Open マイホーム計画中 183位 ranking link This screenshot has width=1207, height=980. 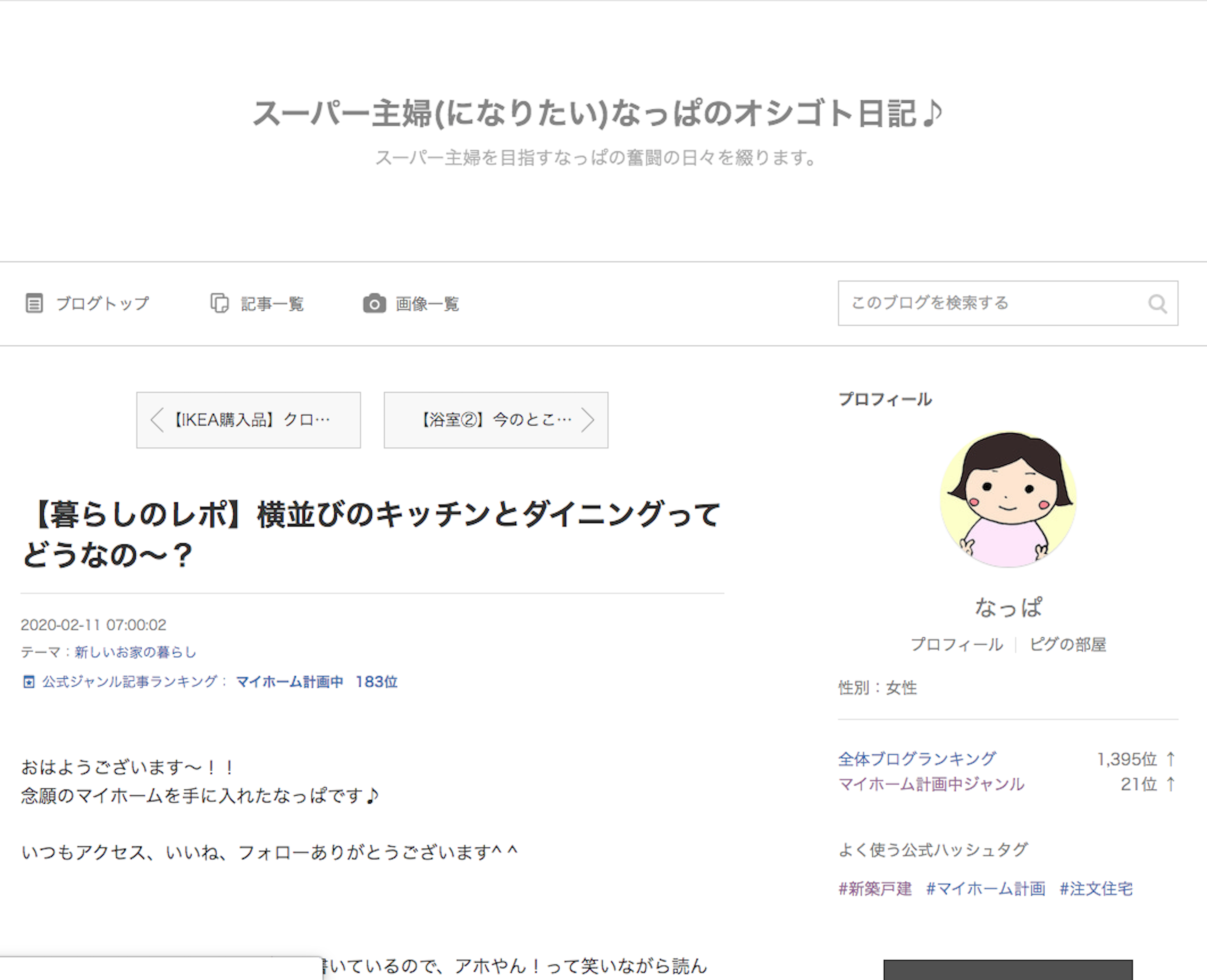(x=317, y=682)
